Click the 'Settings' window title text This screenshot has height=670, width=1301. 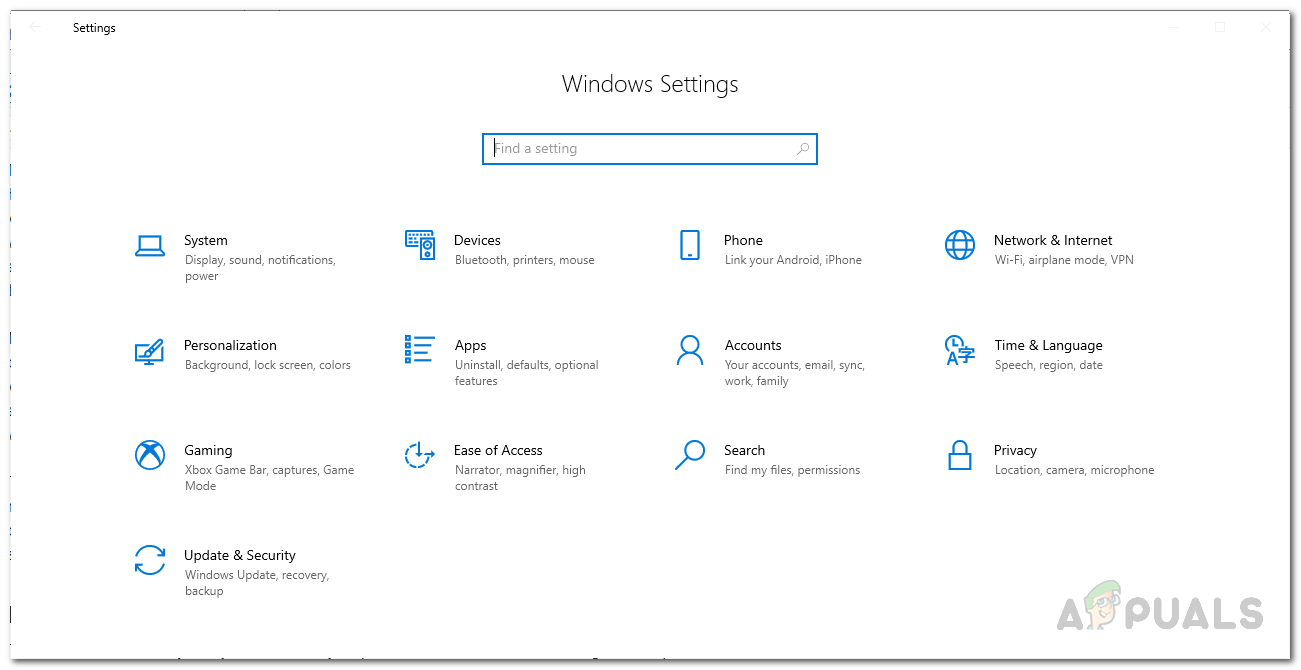[x=94, y=28]
